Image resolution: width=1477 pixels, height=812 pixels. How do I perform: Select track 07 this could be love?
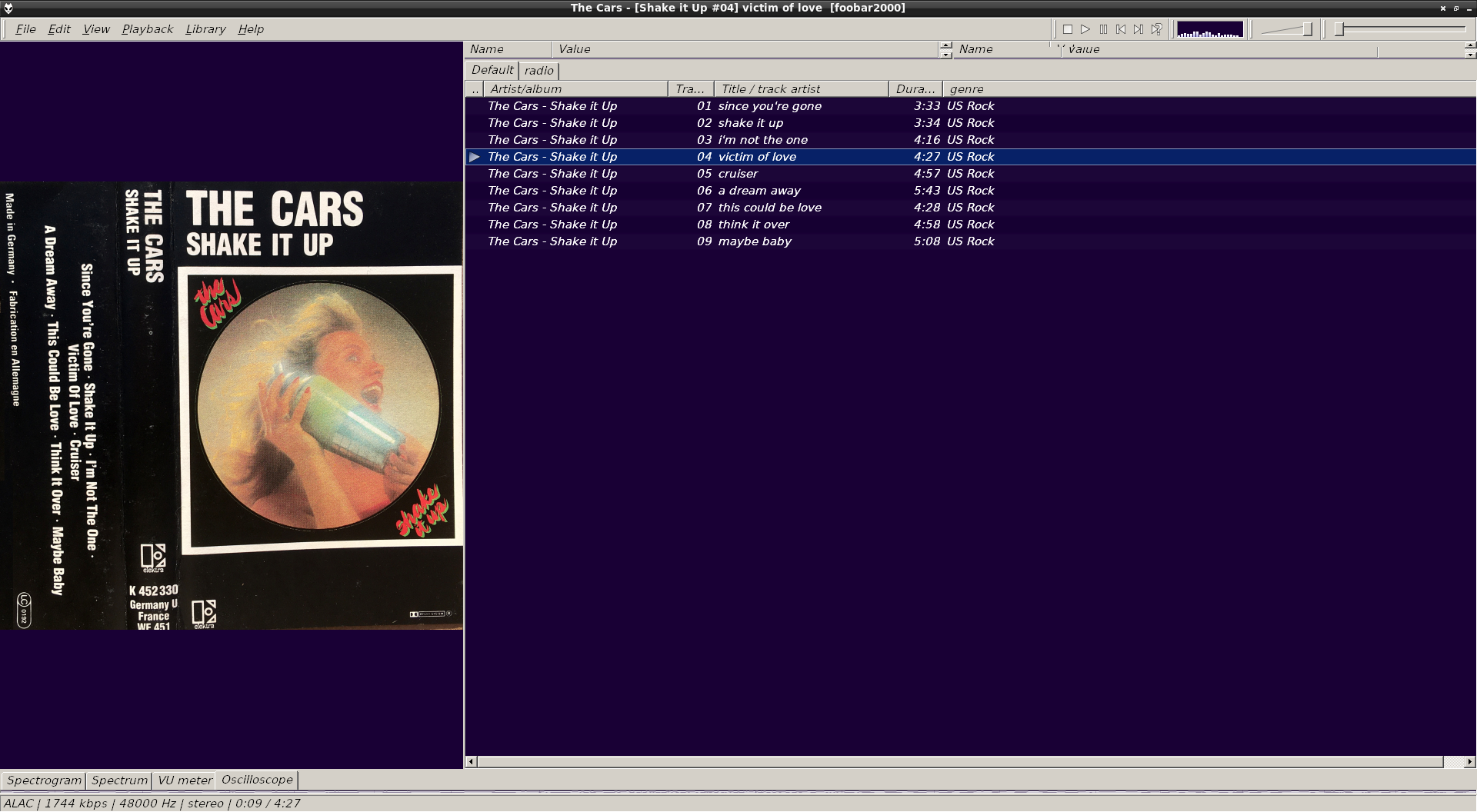971,208
